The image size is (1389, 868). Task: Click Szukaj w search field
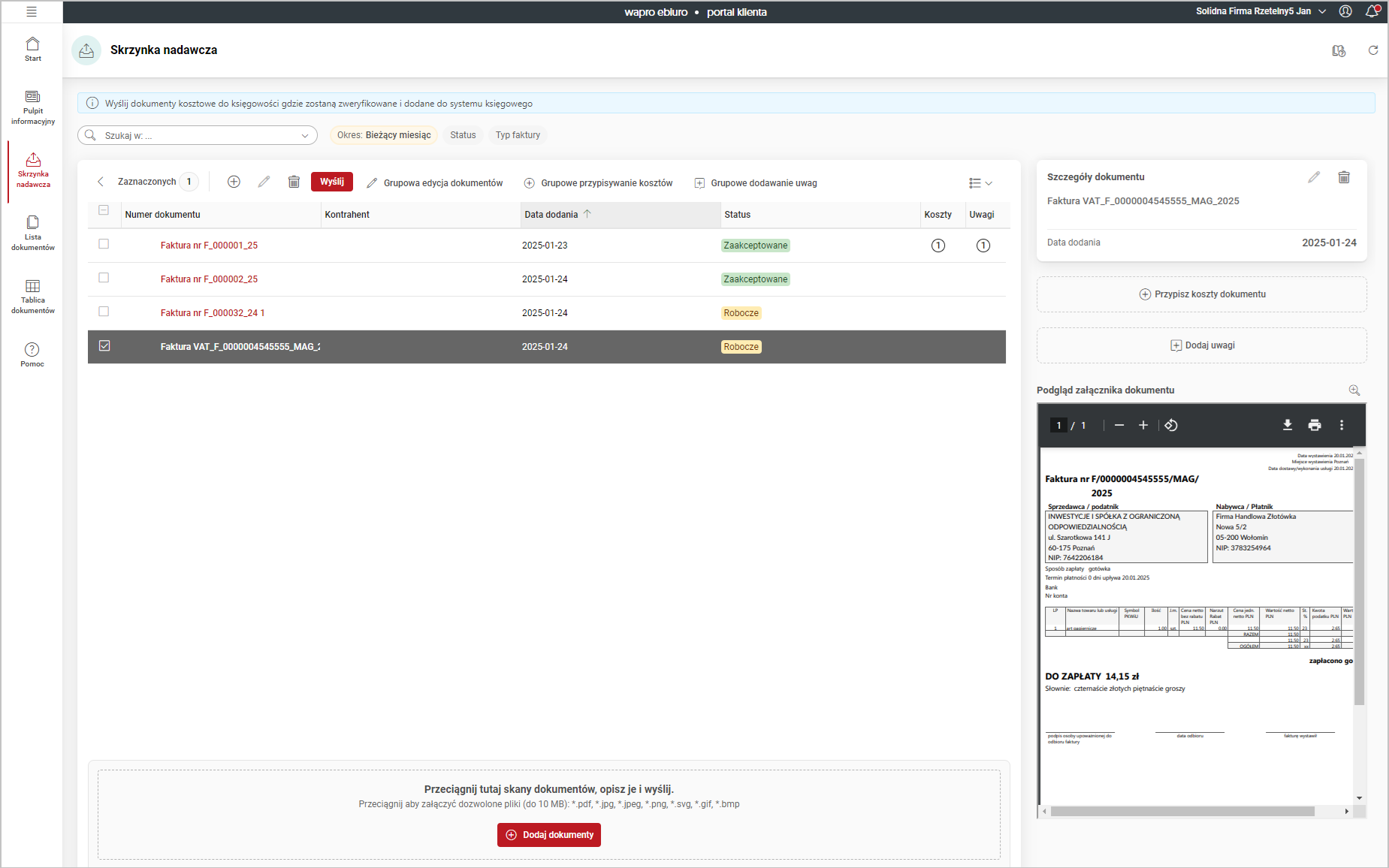[x=198, y=136]
